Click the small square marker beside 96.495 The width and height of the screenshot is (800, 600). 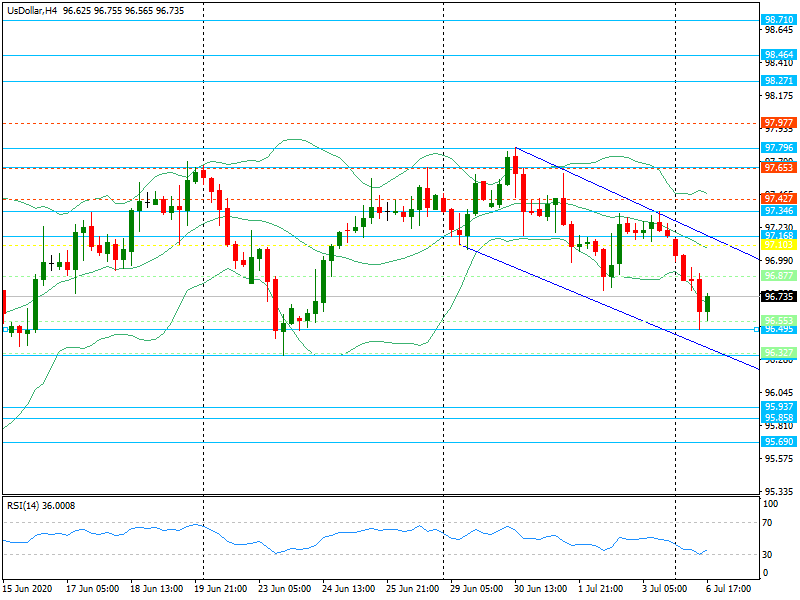756,329
